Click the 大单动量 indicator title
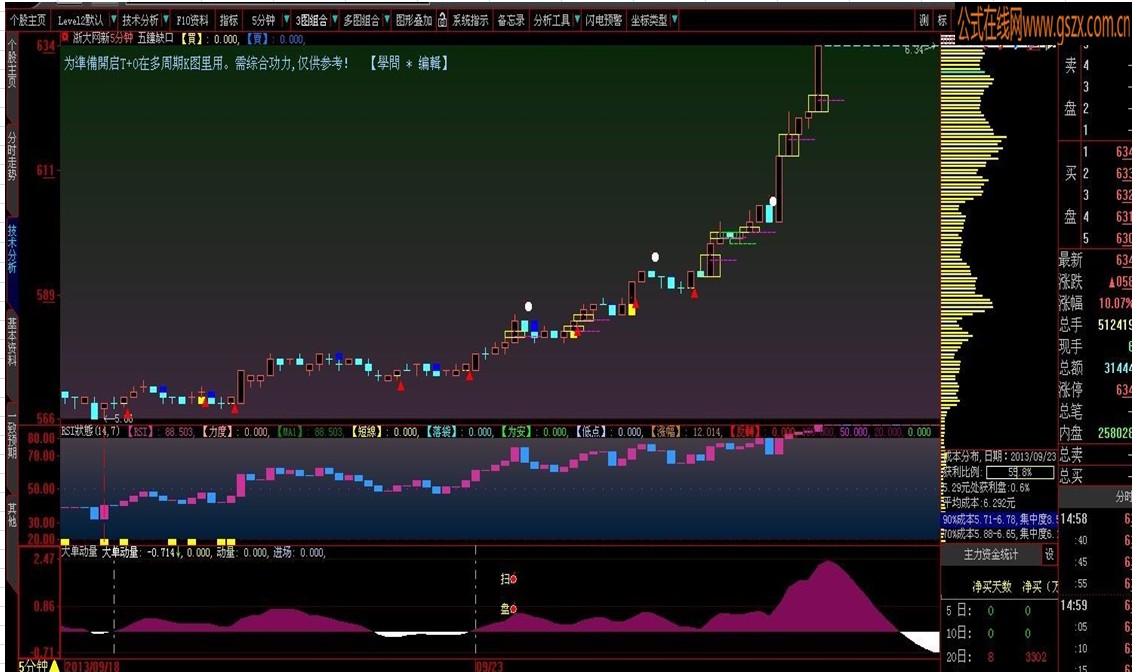 click(x=79, y=552)
